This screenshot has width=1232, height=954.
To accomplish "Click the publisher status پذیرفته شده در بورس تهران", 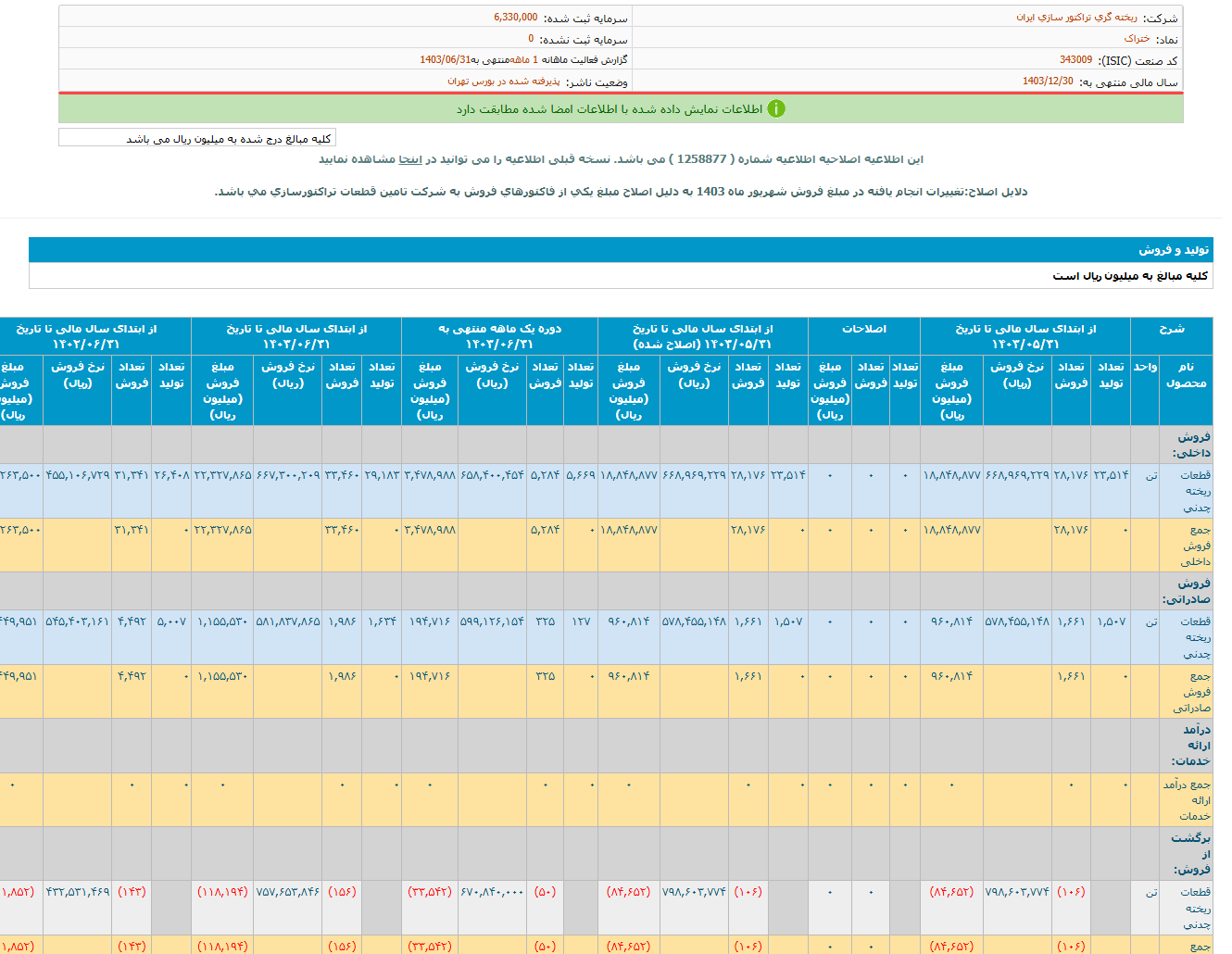I will point(504,82).
